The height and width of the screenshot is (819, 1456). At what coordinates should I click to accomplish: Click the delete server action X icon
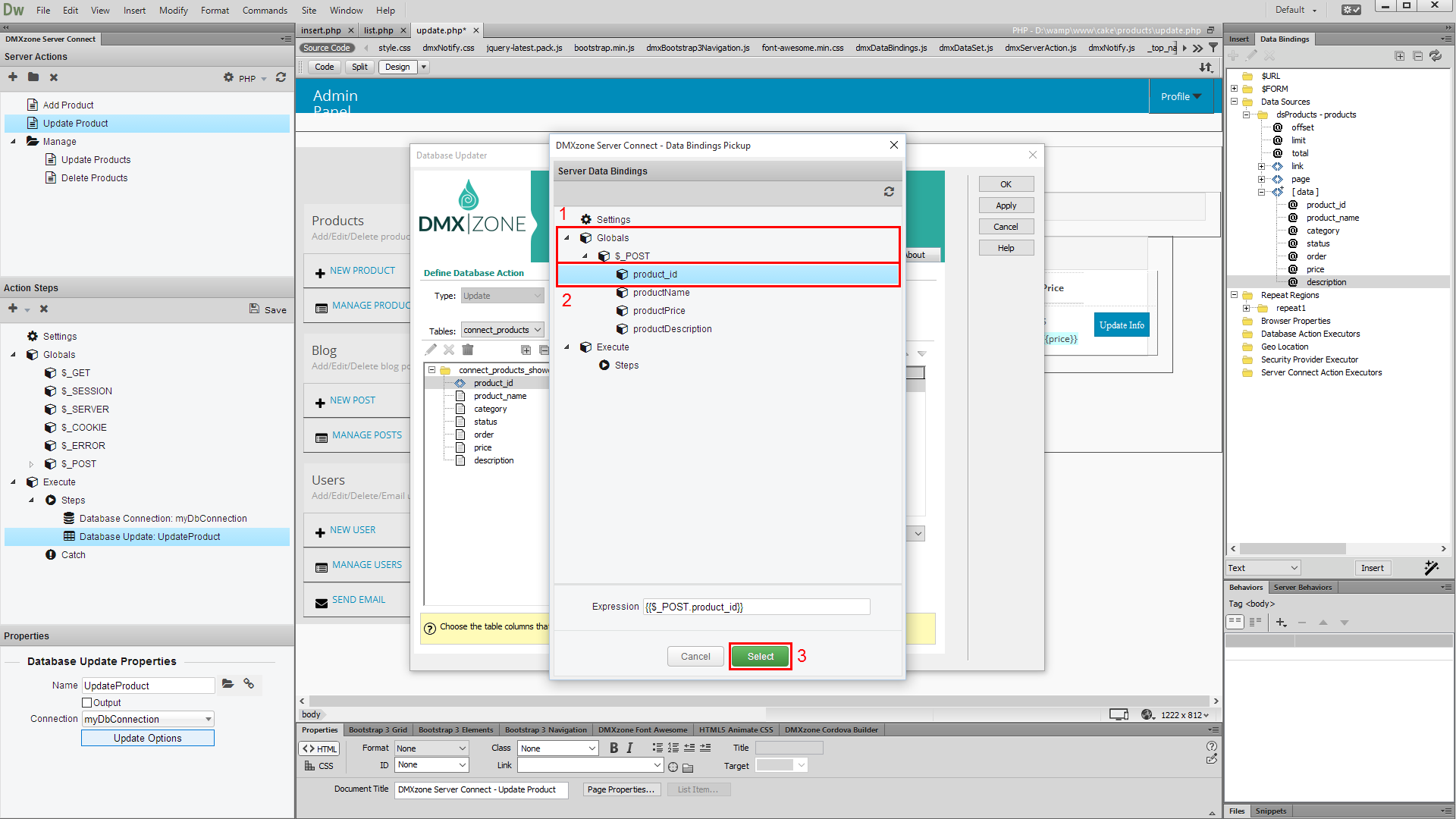54,77
